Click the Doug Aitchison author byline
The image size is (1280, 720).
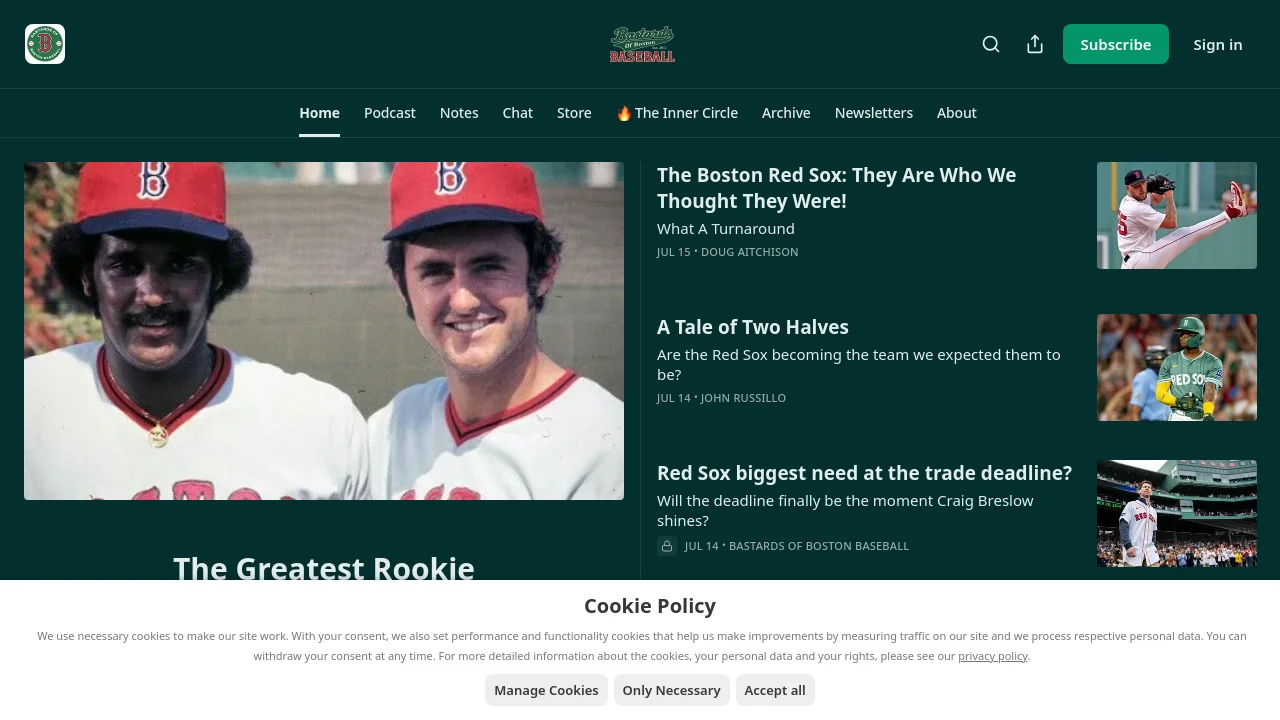pyautogui.click(x=749, y=252)
